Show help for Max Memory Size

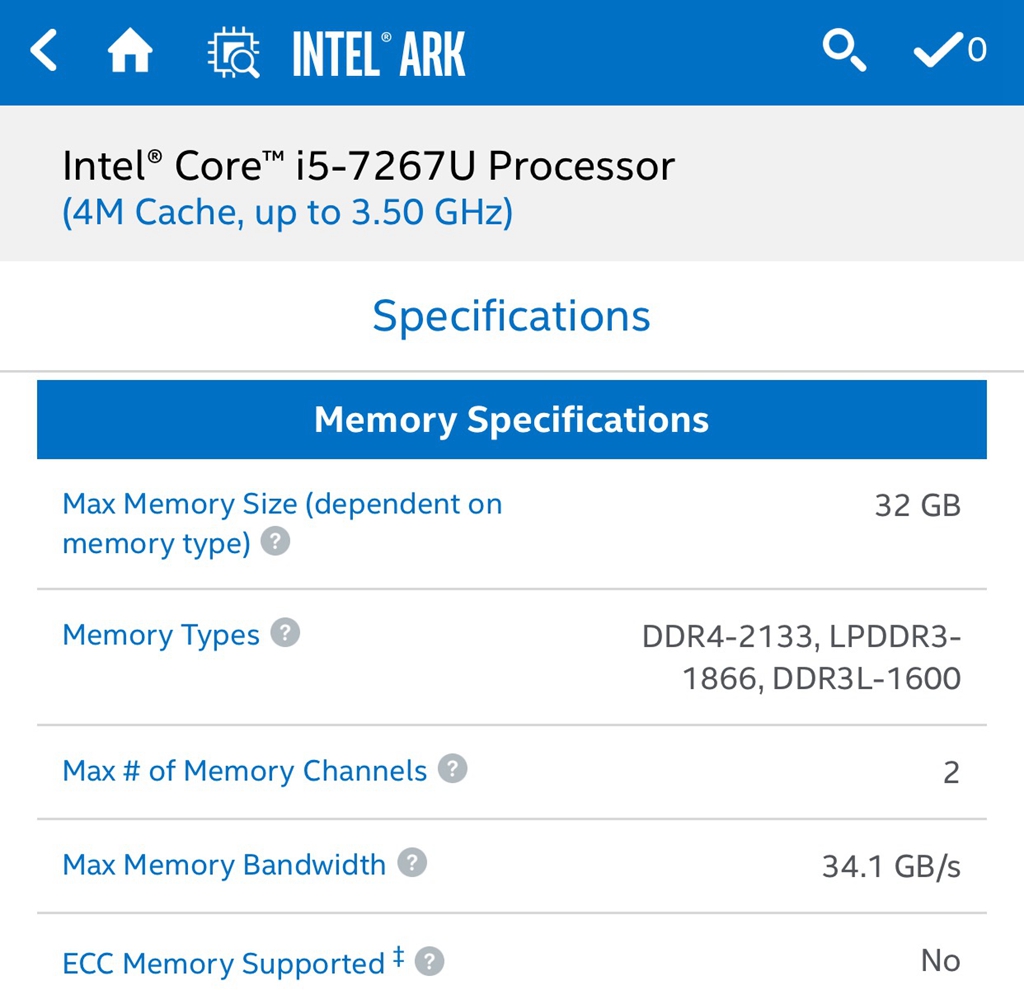(275, 542)
